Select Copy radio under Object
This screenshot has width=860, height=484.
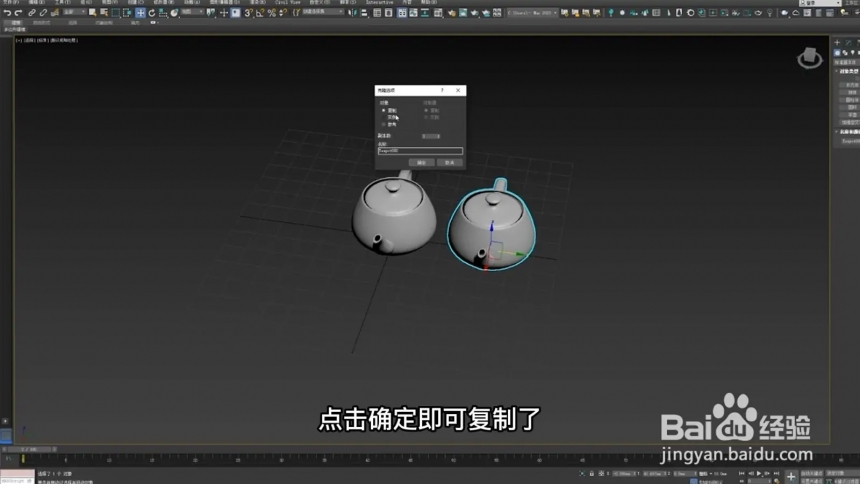click(x=383, y=110)
